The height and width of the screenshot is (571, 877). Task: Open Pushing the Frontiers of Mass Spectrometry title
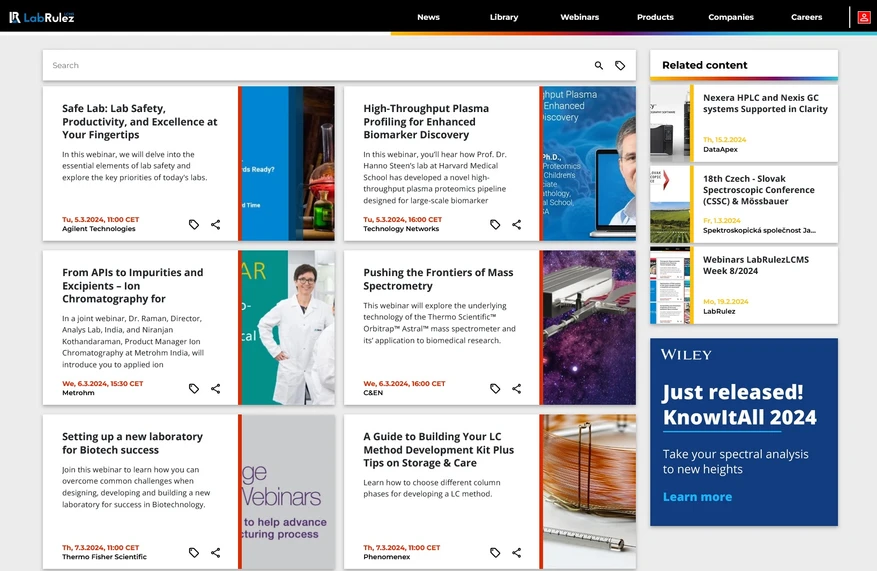click(x=438, y=279)
